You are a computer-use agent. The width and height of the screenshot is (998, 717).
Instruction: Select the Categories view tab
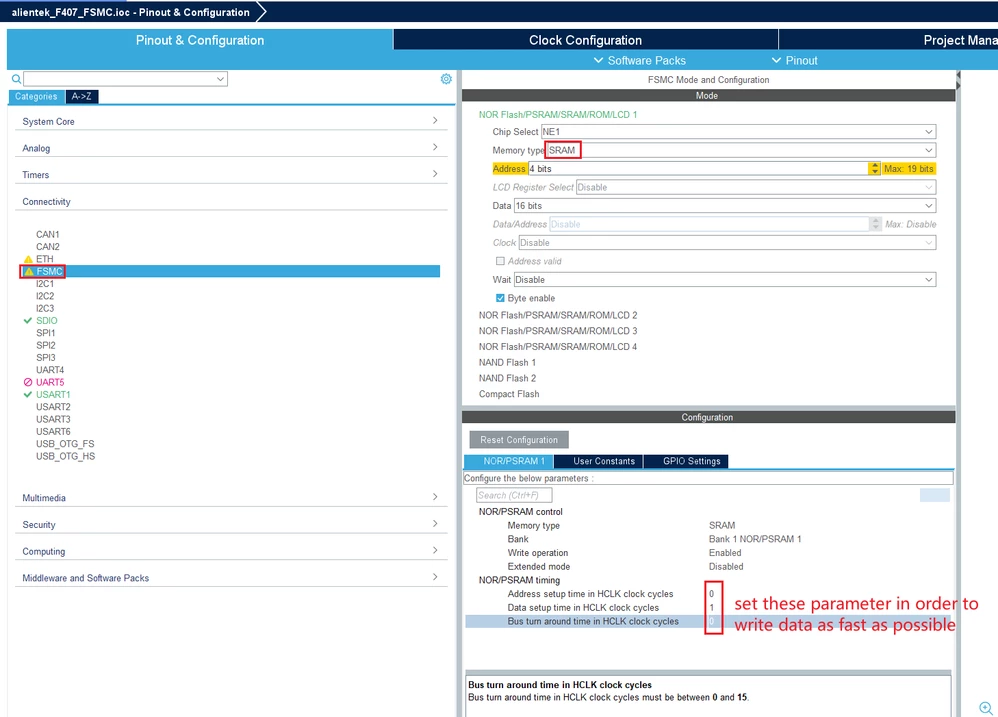(36, 96)
